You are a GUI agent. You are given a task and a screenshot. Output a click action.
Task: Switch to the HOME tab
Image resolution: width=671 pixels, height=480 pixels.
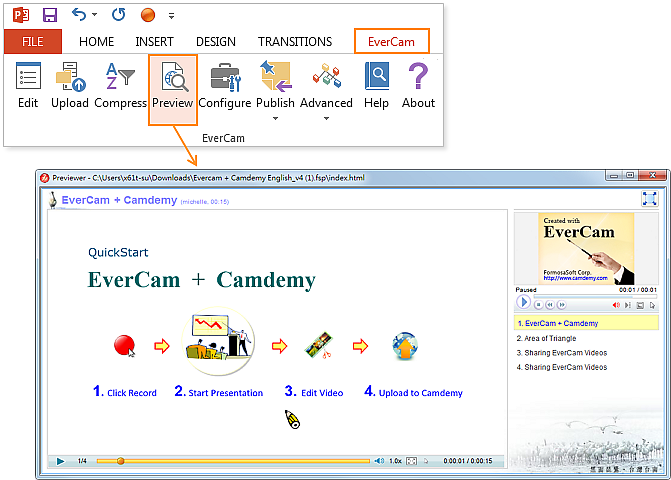coord(97,41)
